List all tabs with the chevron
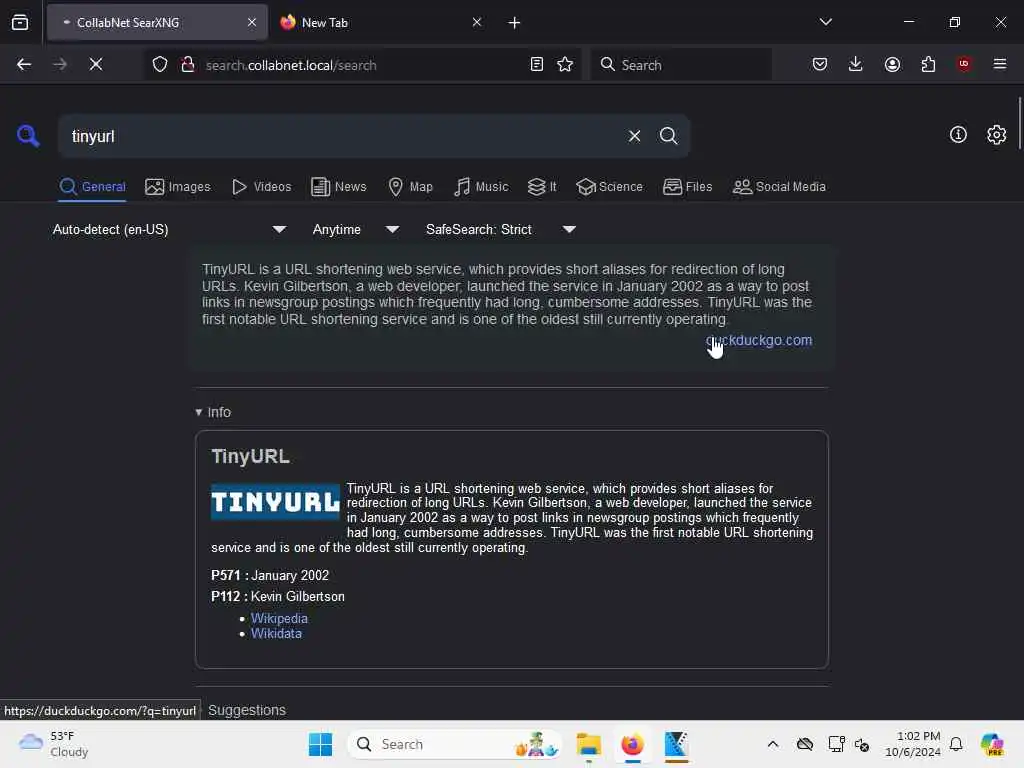 click(x=825, y=22)
